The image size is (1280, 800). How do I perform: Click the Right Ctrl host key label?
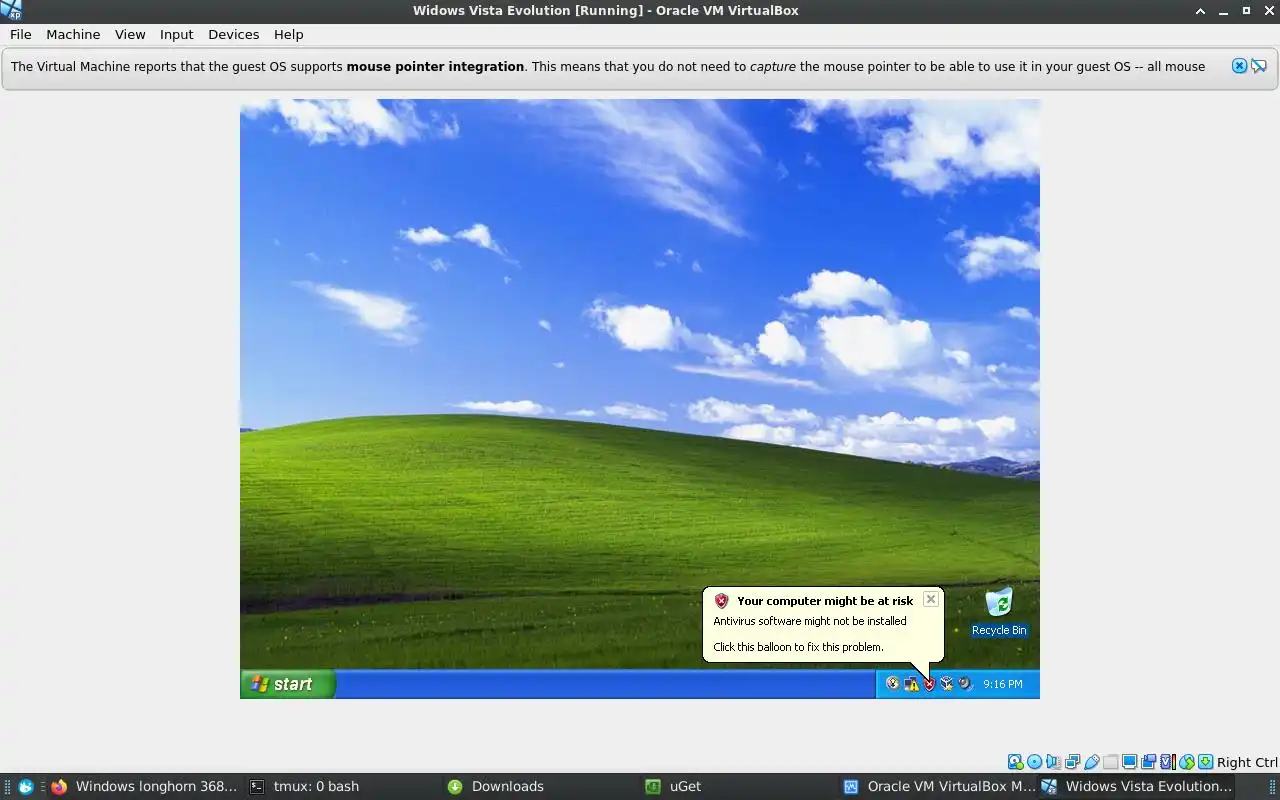pos(1247,762)
